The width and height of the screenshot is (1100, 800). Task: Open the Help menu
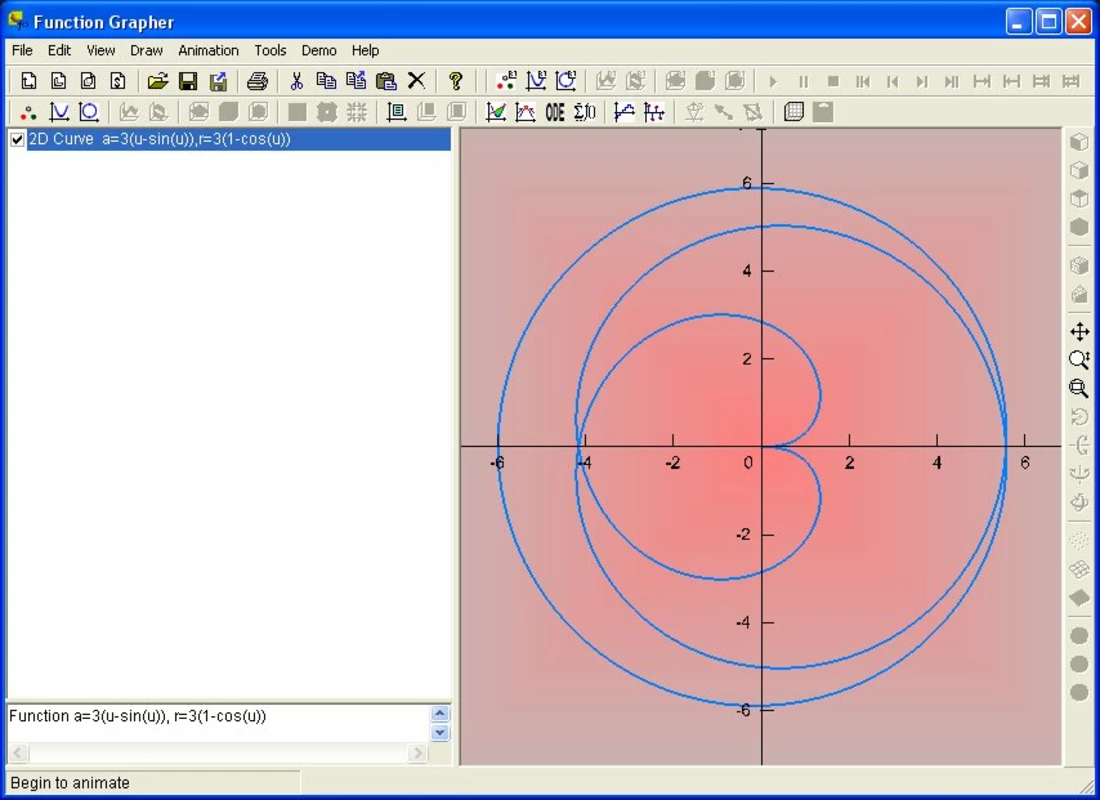(365, 51)
